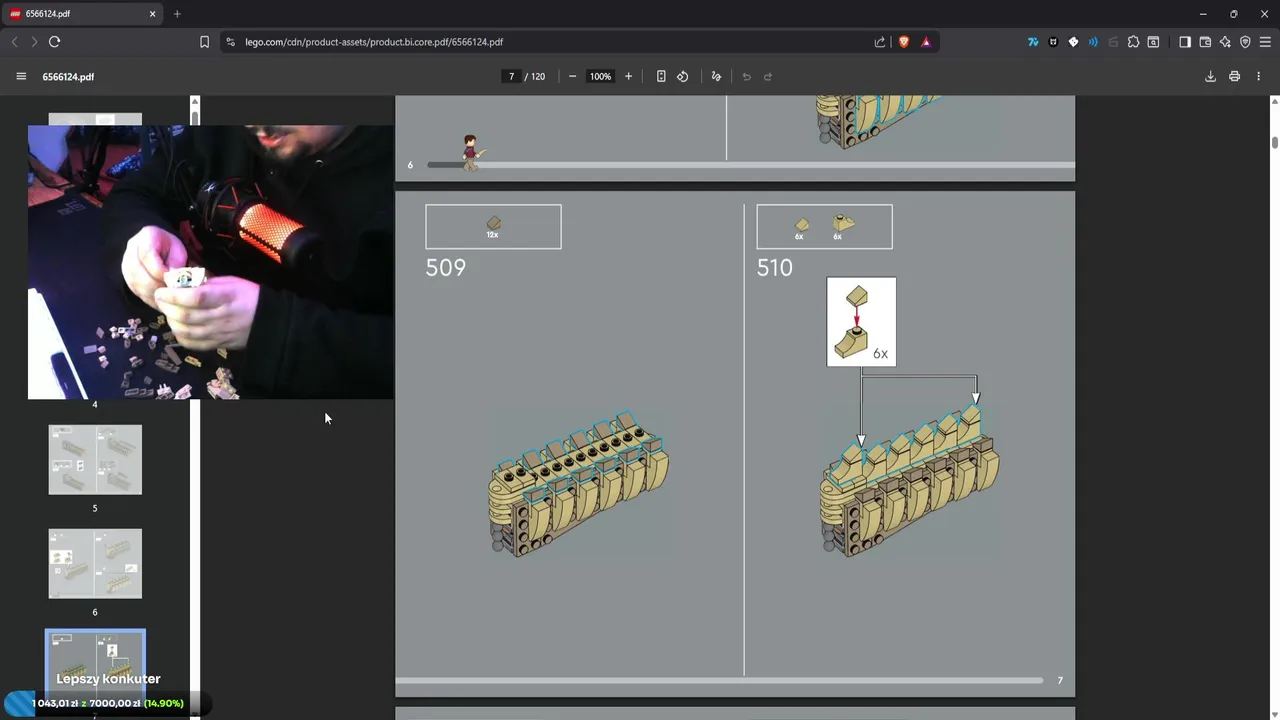This screenshot has height=720, width=1280.
Task: Reload the current page
Action: coord(54,42)
